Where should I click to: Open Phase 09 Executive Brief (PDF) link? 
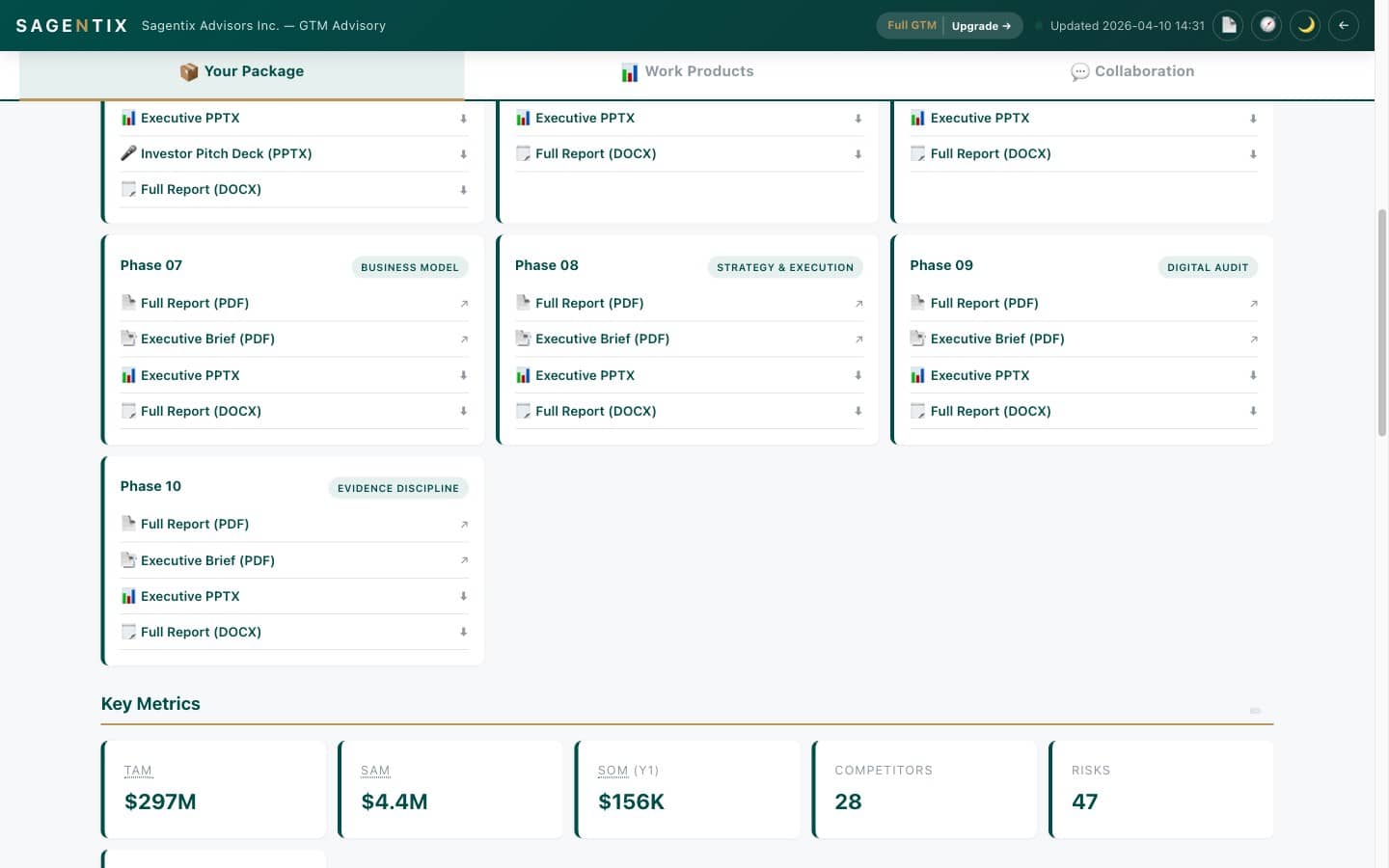996,339
